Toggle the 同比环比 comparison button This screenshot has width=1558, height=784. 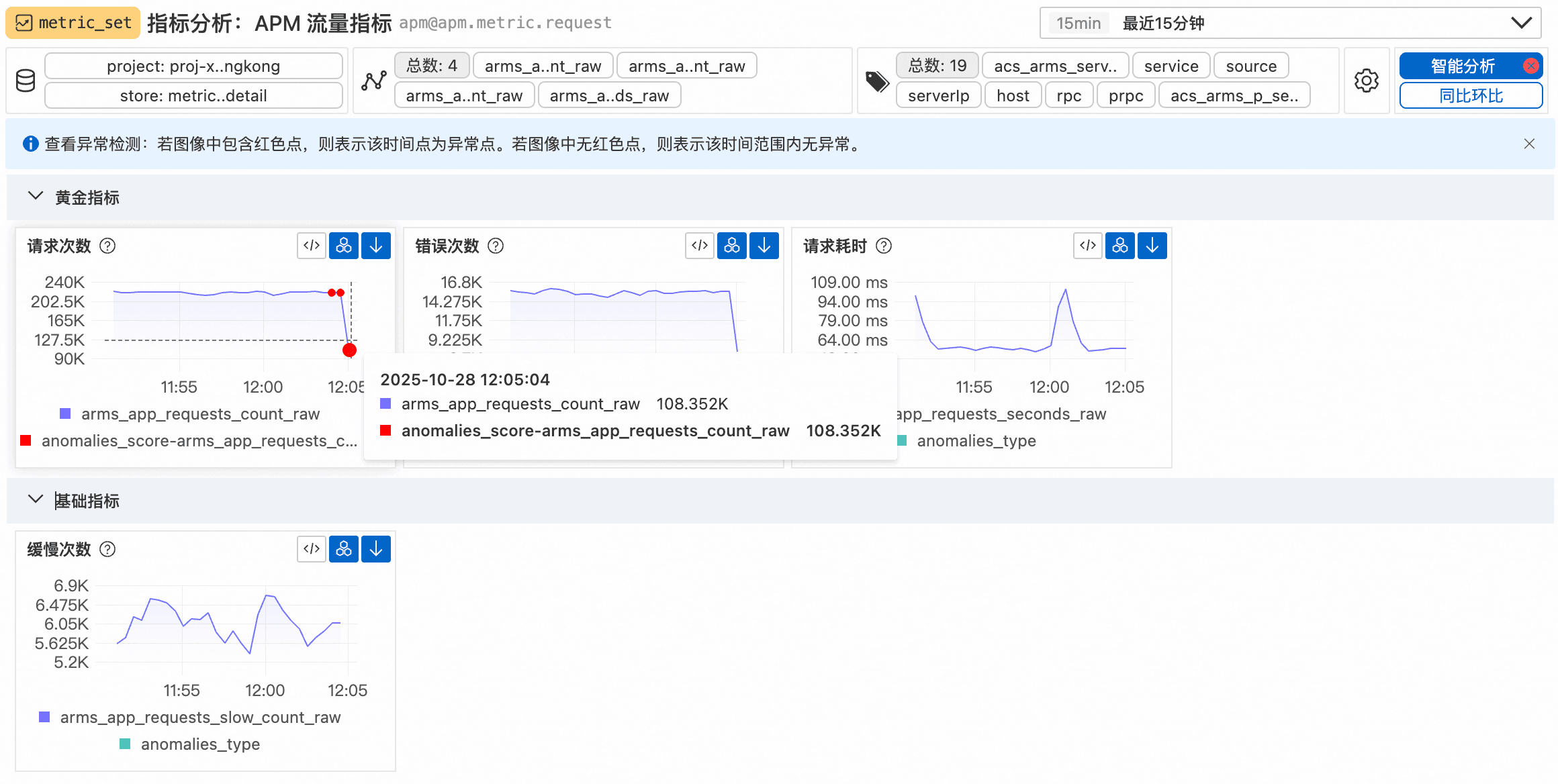pyautogui.click(x=1471, y=96)
